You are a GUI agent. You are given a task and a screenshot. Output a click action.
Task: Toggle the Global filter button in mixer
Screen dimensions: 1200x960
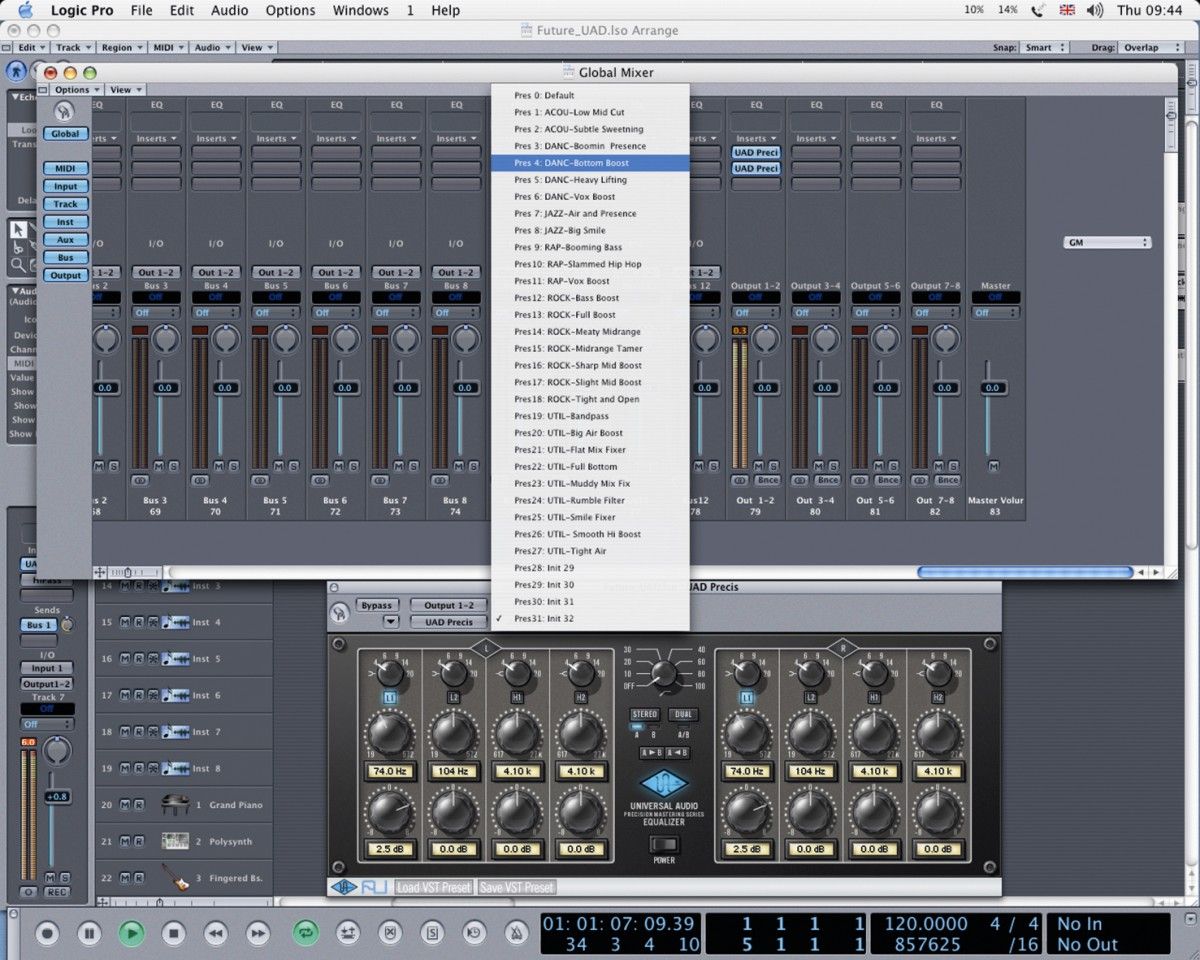[x=65, y=134]
